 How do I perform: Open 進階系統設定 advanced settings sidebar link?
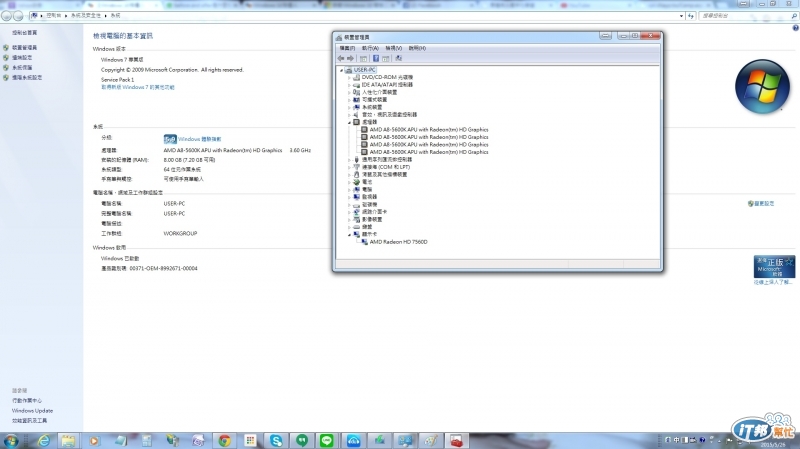27,78
